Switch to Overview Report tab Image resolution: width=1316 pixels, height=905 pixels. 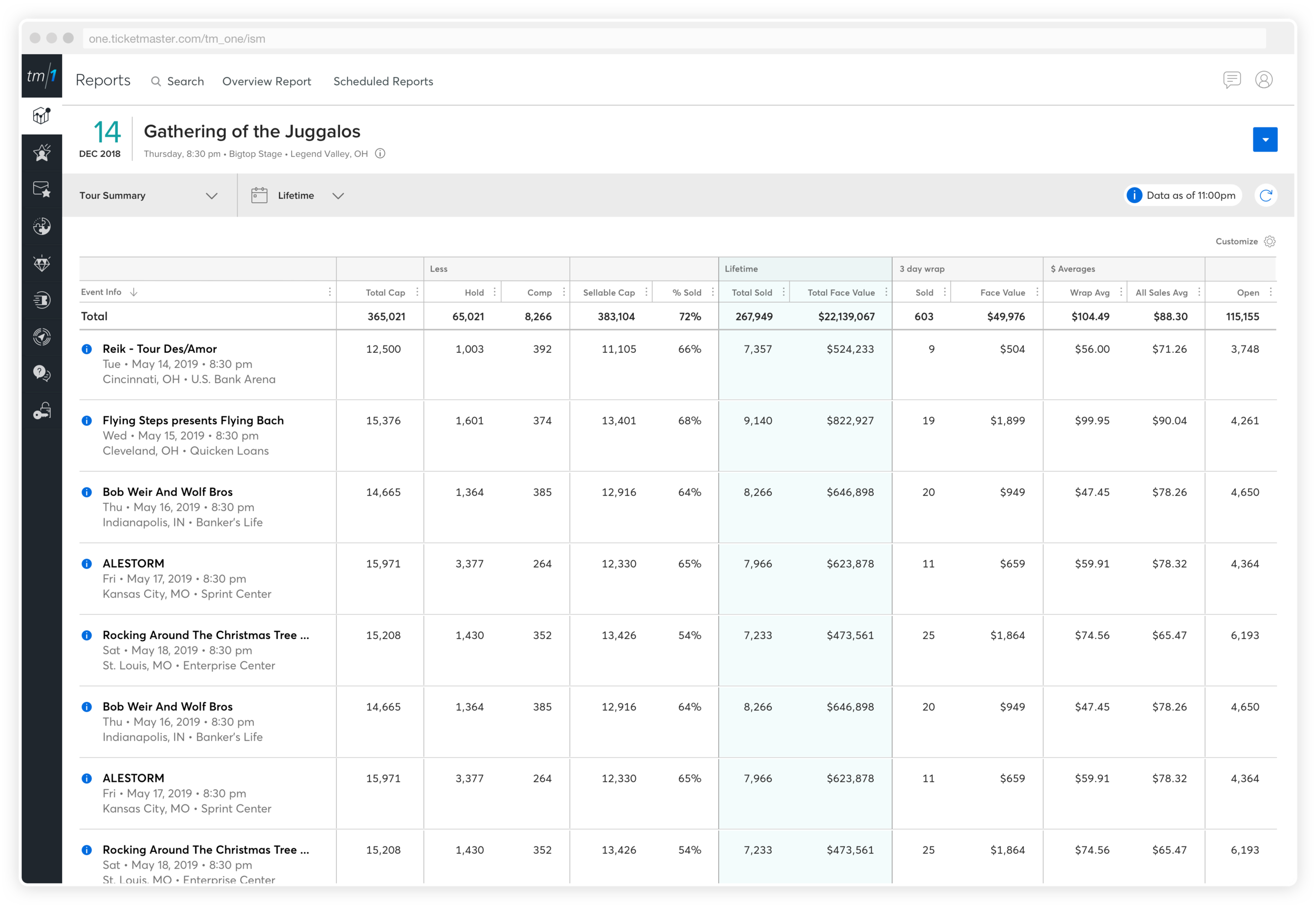[x=266, y=81]
